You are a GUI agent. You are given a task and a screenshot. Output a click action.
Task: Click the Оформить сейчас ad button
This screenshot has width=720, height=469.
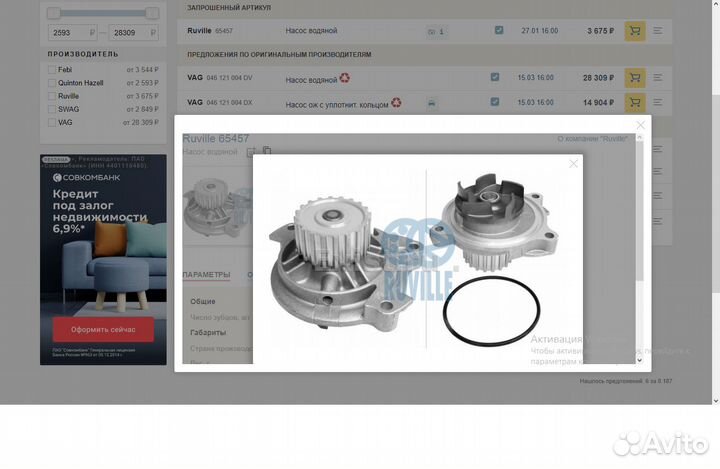coord(97,329)
